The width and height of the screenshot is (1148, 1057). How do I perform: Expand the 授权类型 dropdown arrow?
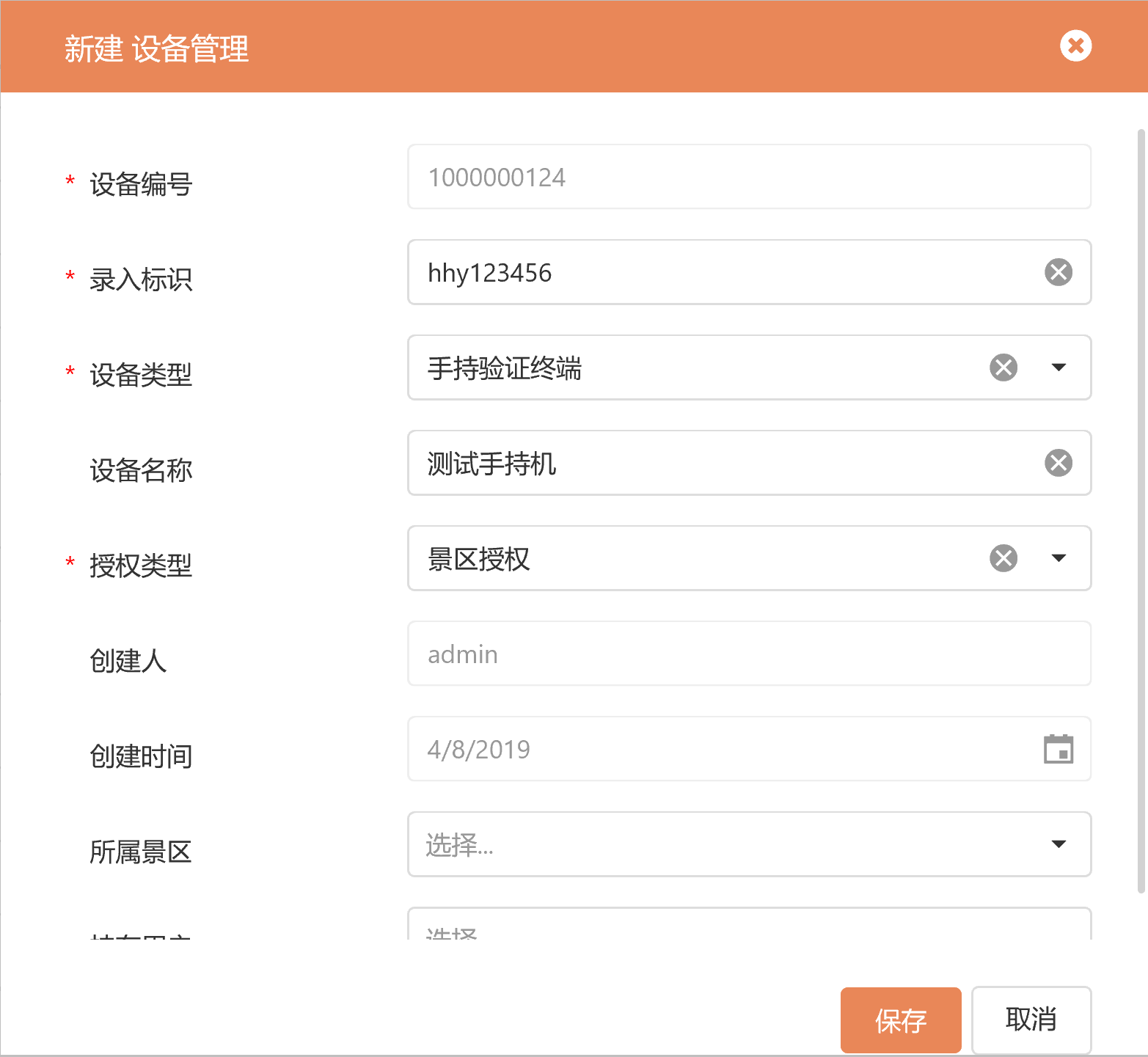pos(1058,558)
